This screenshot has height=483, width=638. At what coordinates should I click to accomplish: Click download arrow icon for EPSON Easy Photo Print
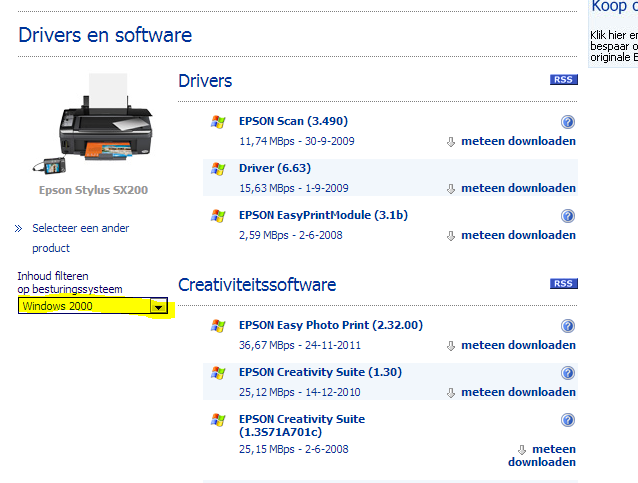point(450,346)
